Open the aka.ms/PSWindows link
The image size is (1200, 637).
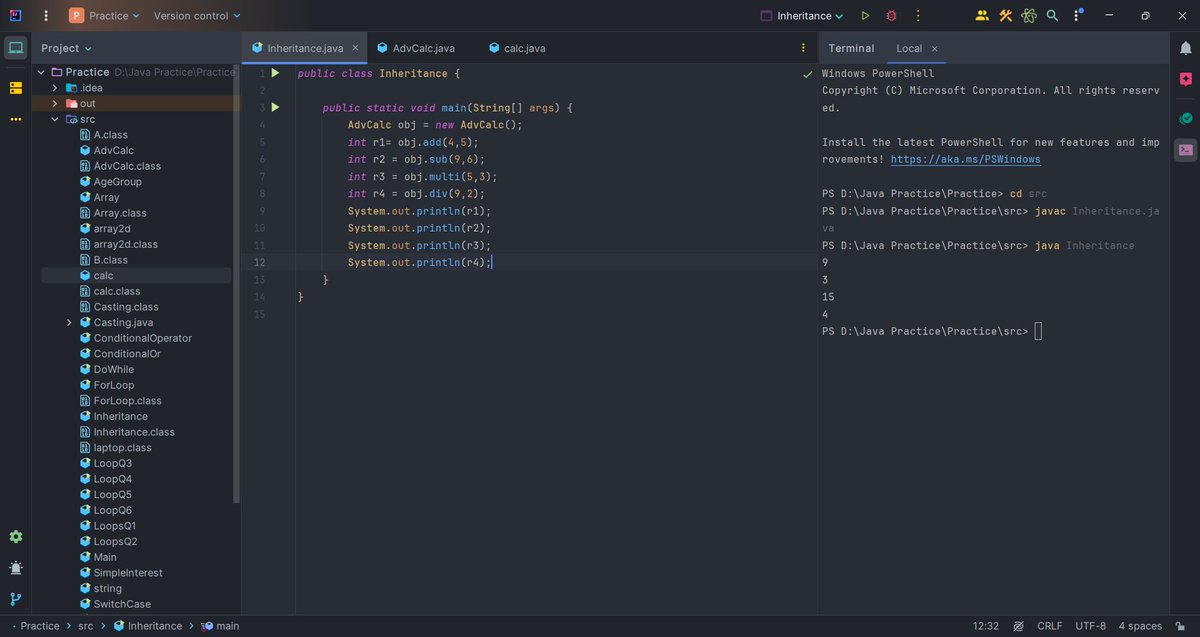(x=965, y=160)
